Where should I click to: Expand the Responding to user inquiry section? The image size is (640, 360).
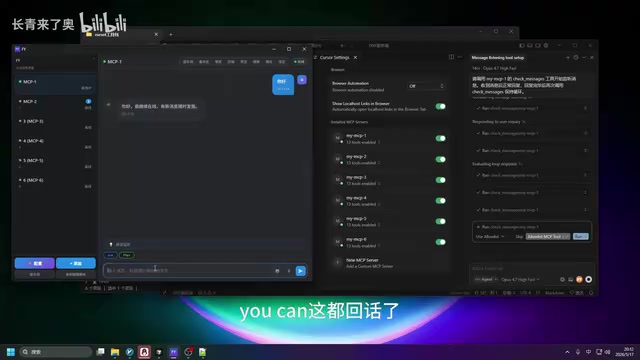[498, 122]
